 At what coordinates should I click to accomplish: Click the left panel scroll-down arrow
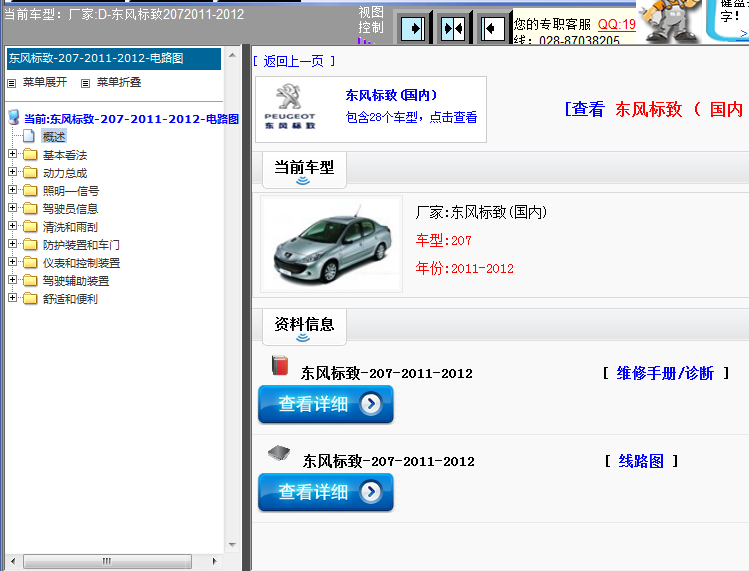[232, 544]
